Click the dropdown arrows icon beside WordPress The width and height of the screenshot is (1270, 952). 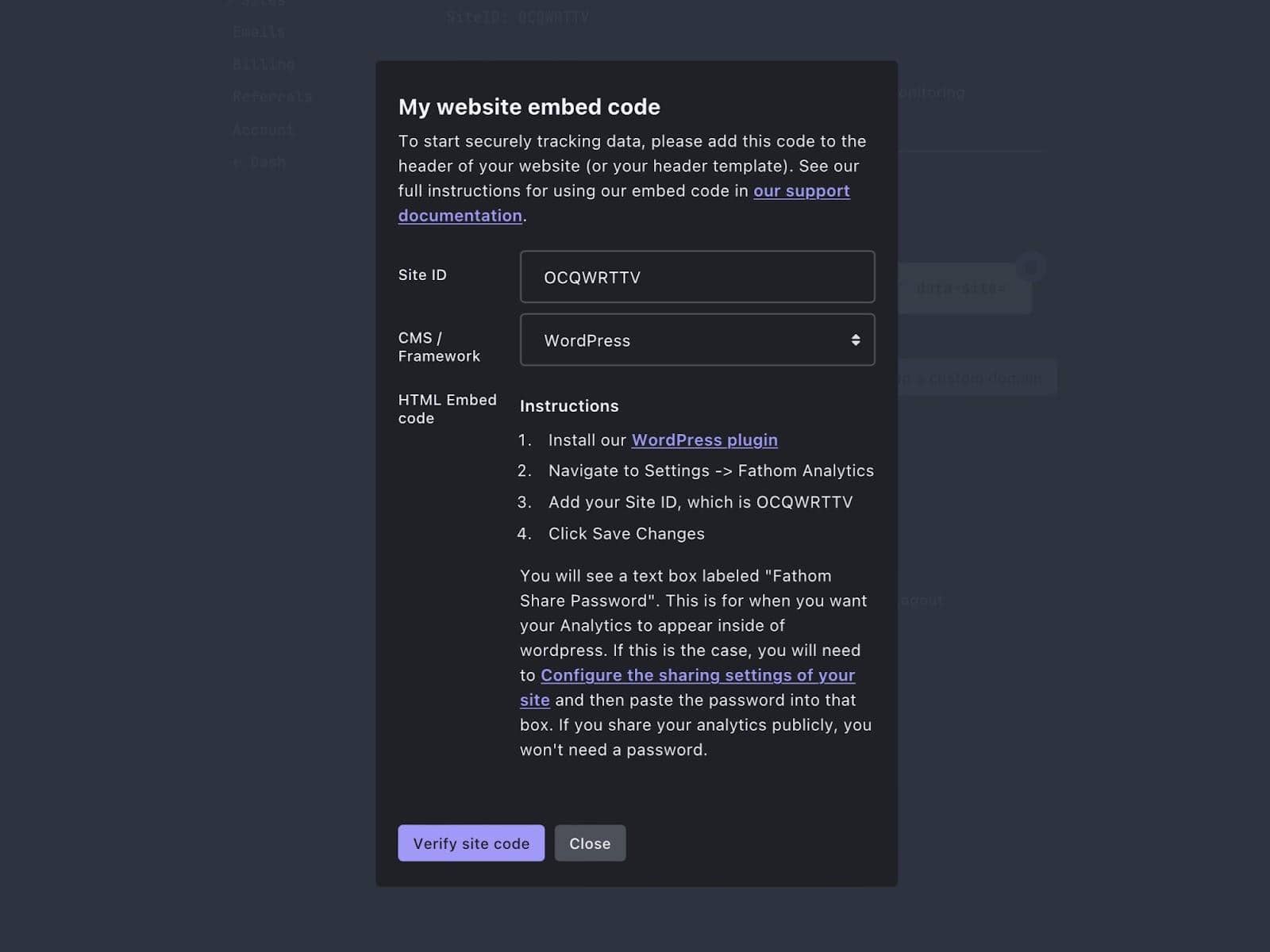point(856,340)
